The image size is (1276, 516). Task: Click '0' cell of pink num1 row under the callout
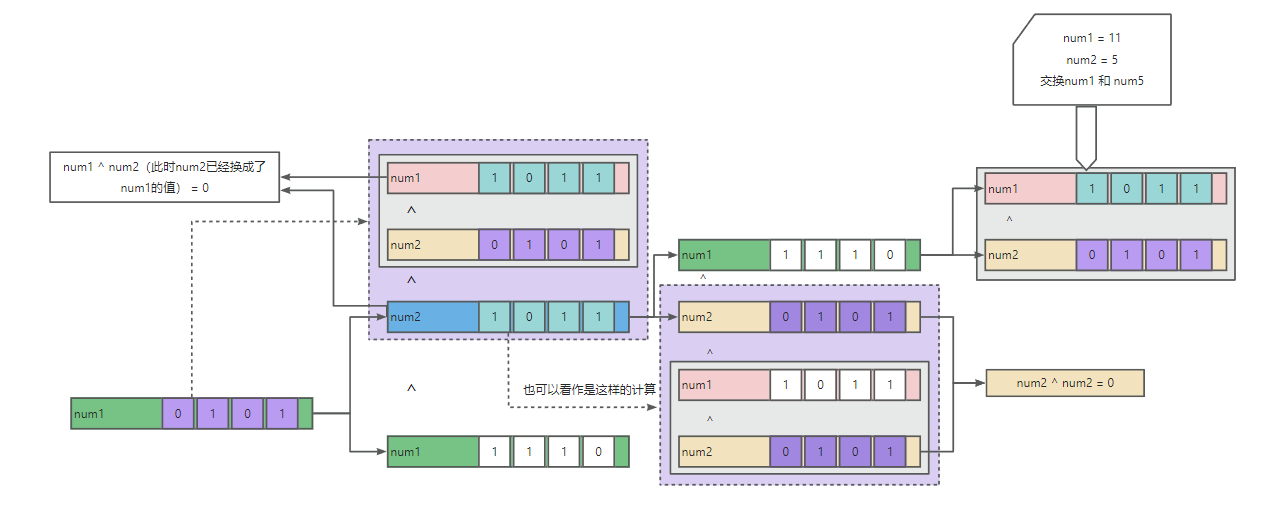coord(1127,188)
